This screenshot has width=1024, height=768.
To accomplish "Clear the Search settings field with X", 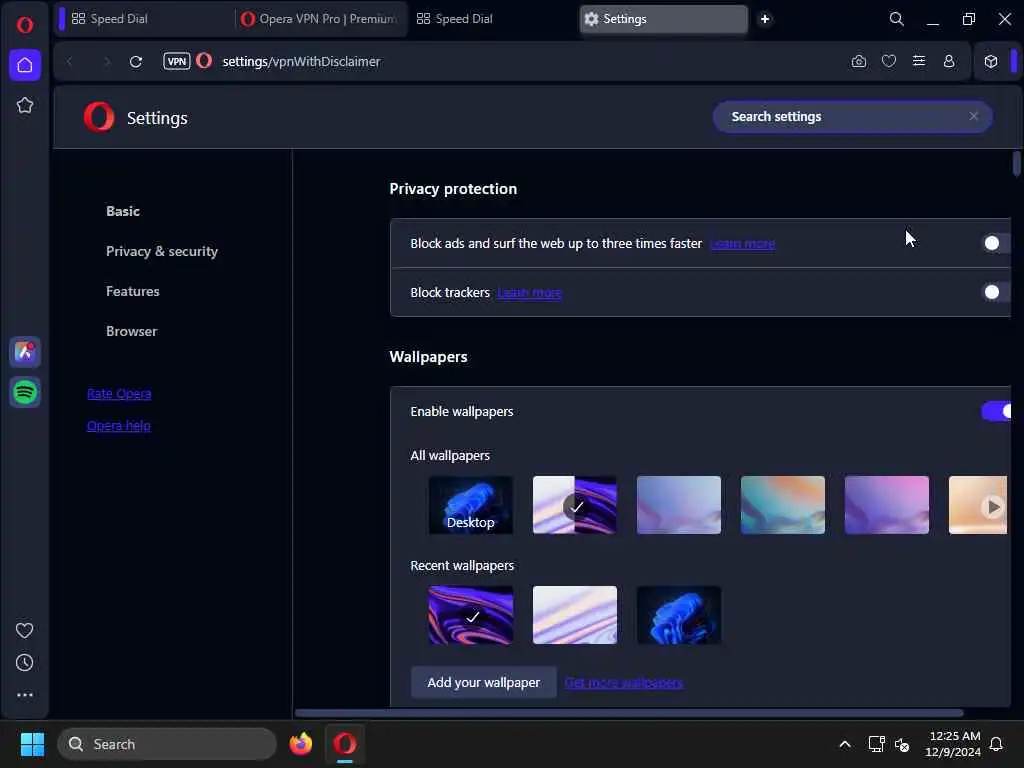I will pyautogui.click(x=974, y=116).
